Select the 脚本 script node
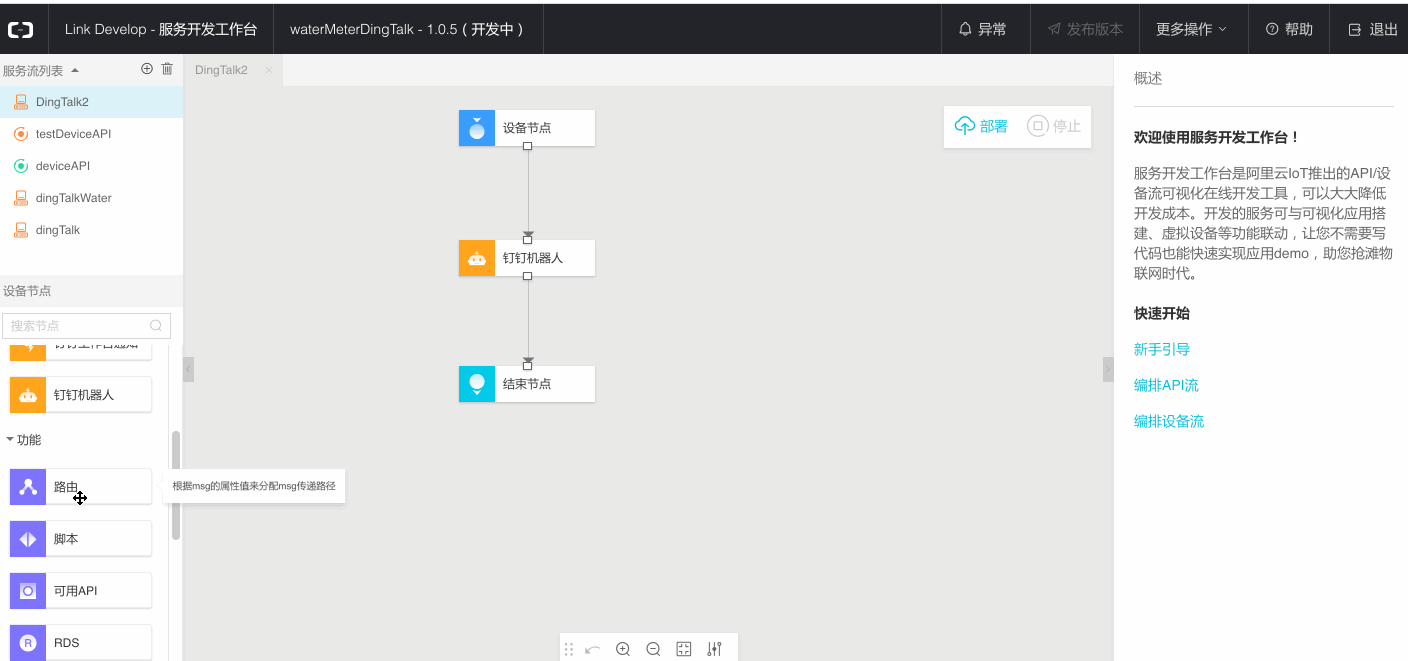The width and height of the screenshot is (1408, 661). tap(81, 539)
